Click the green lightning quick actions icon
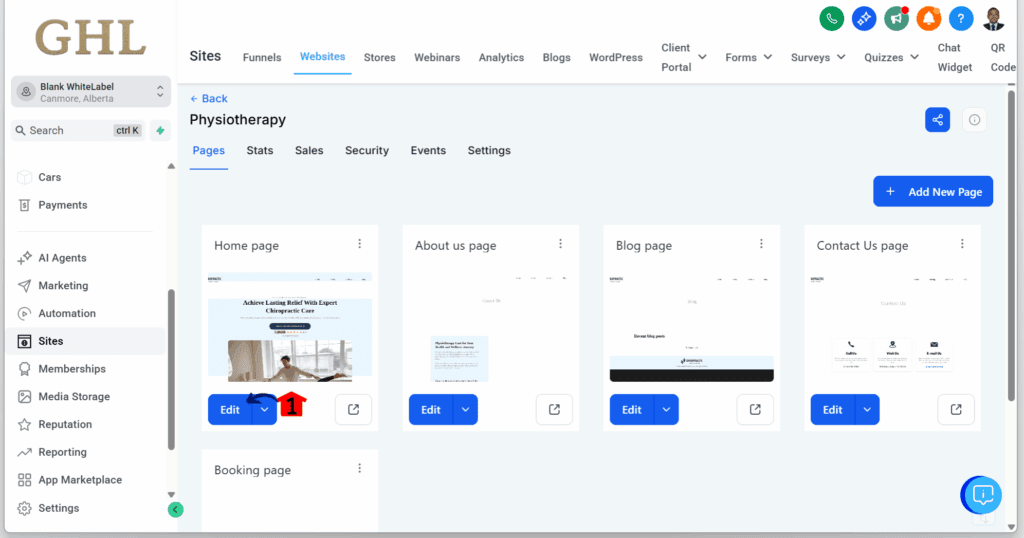 pos(160,131)
